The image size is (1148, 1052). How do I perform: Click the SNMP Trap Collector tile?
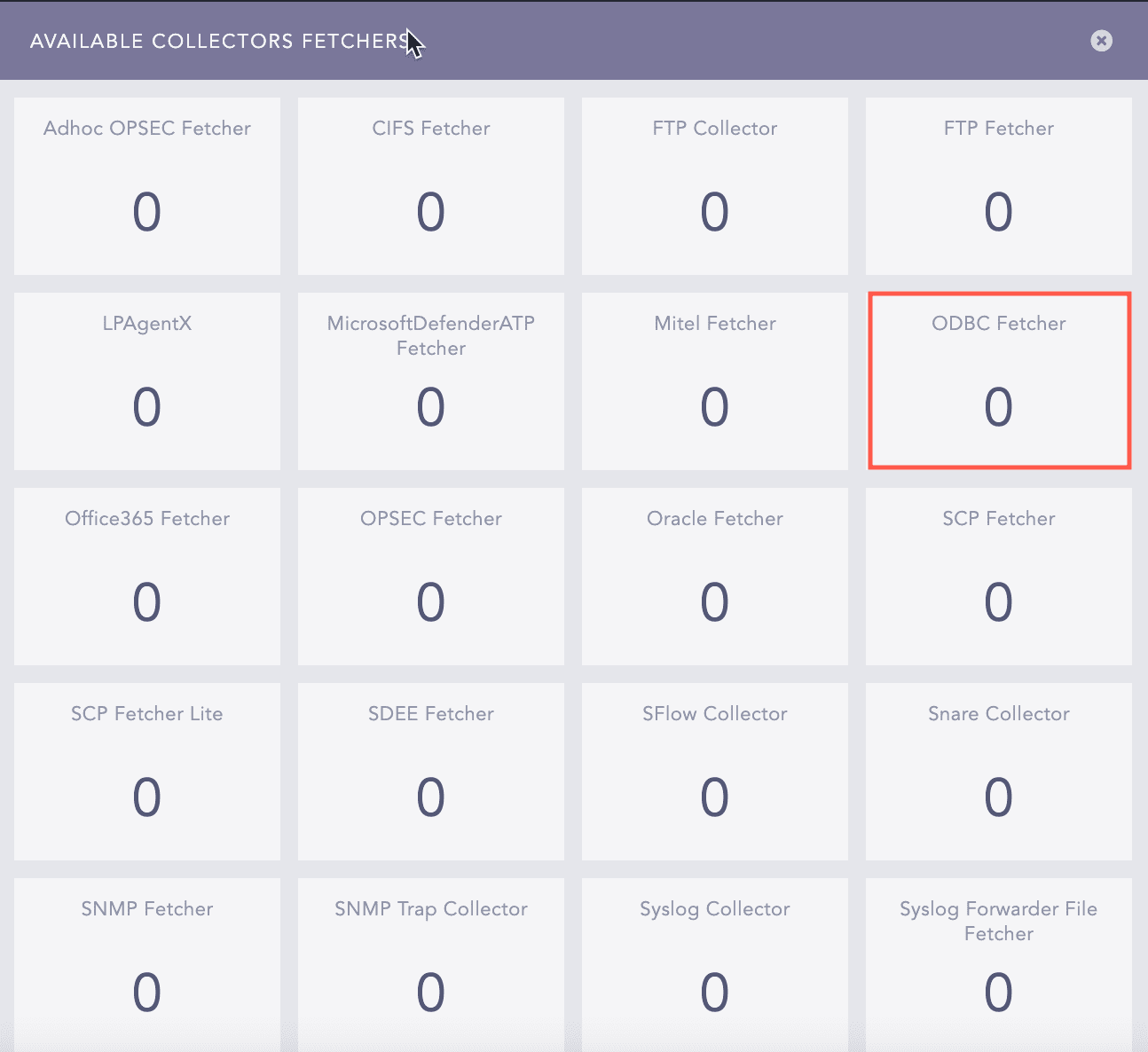[x=431, y=965]
